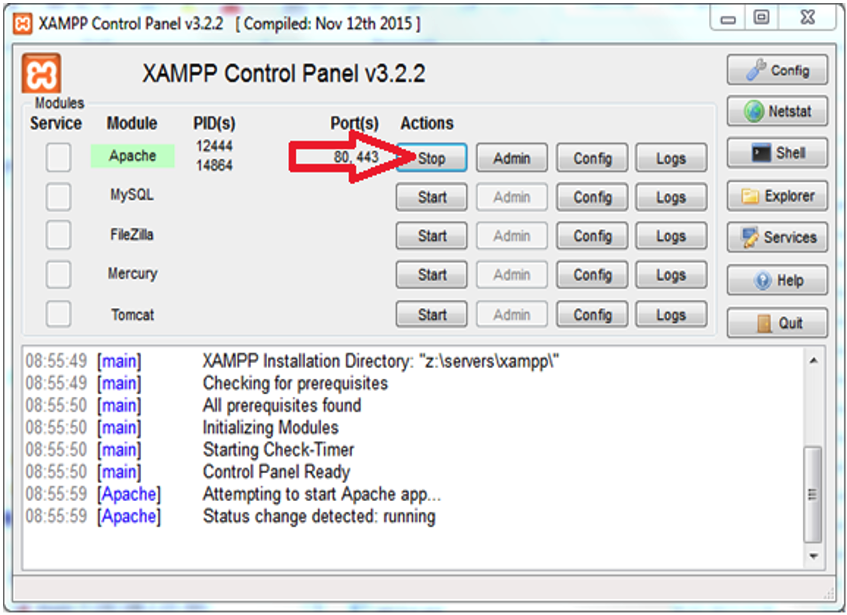This screenshot has height=615, width=847.
Task: Click log line "XAMPP Installation Directory"
Action: 381,361
